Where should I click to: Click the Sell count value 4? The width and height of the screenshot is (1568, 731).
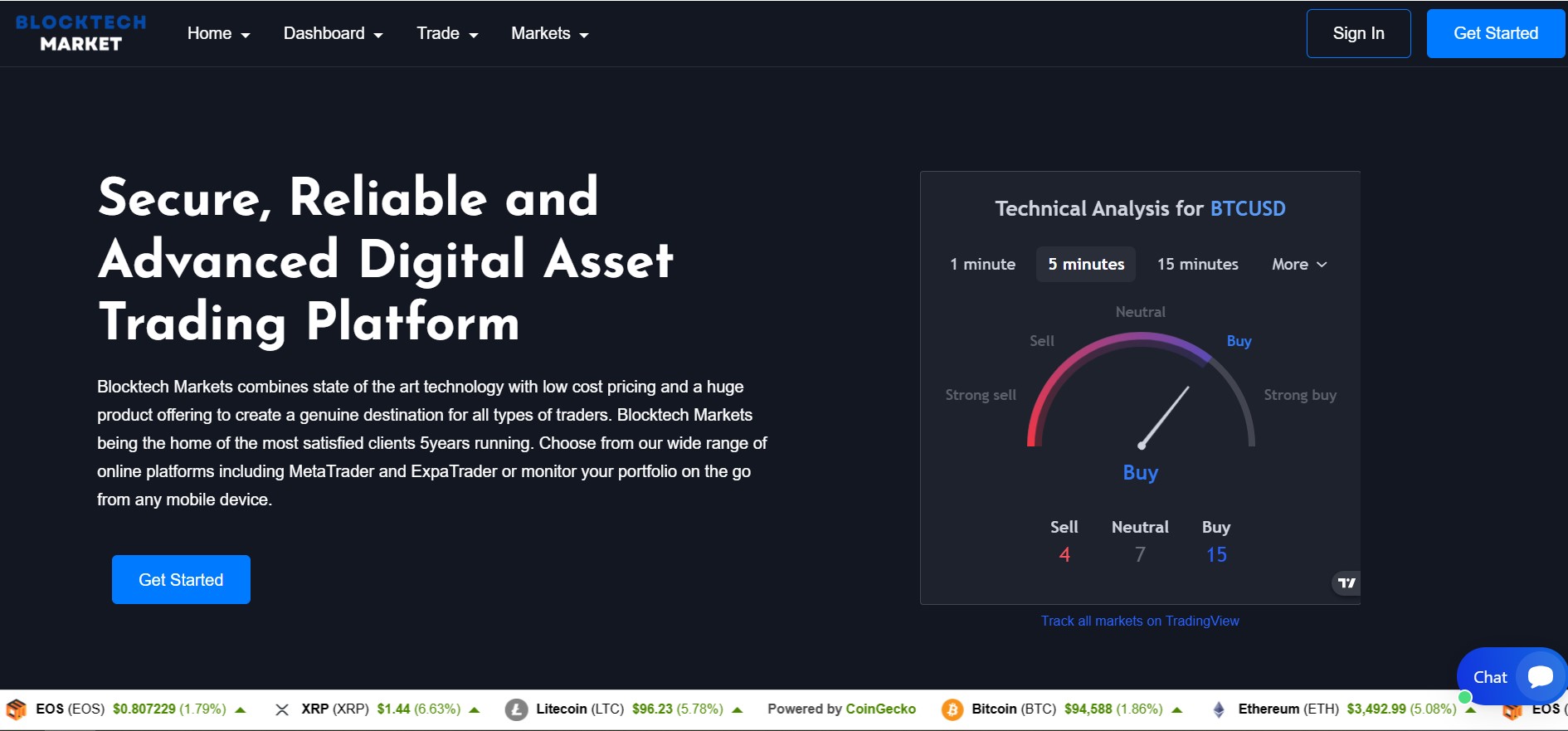[x=1064, y=554]
